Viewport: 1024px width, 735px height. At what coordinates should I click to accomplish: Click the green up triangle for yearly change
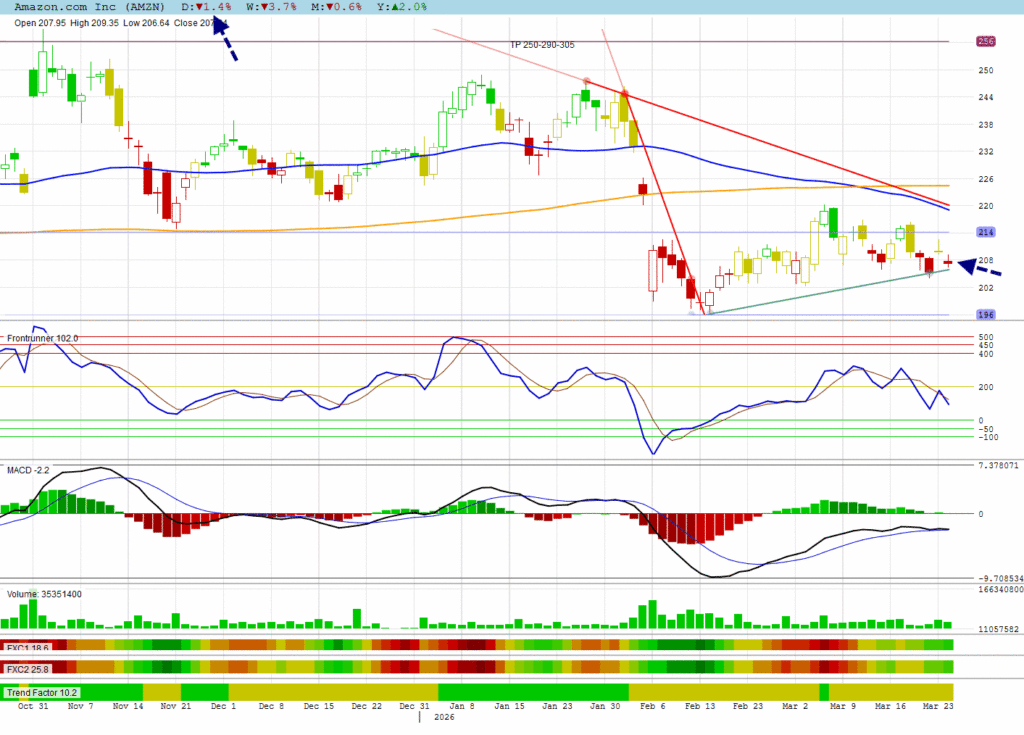click(x=394, y=7)
